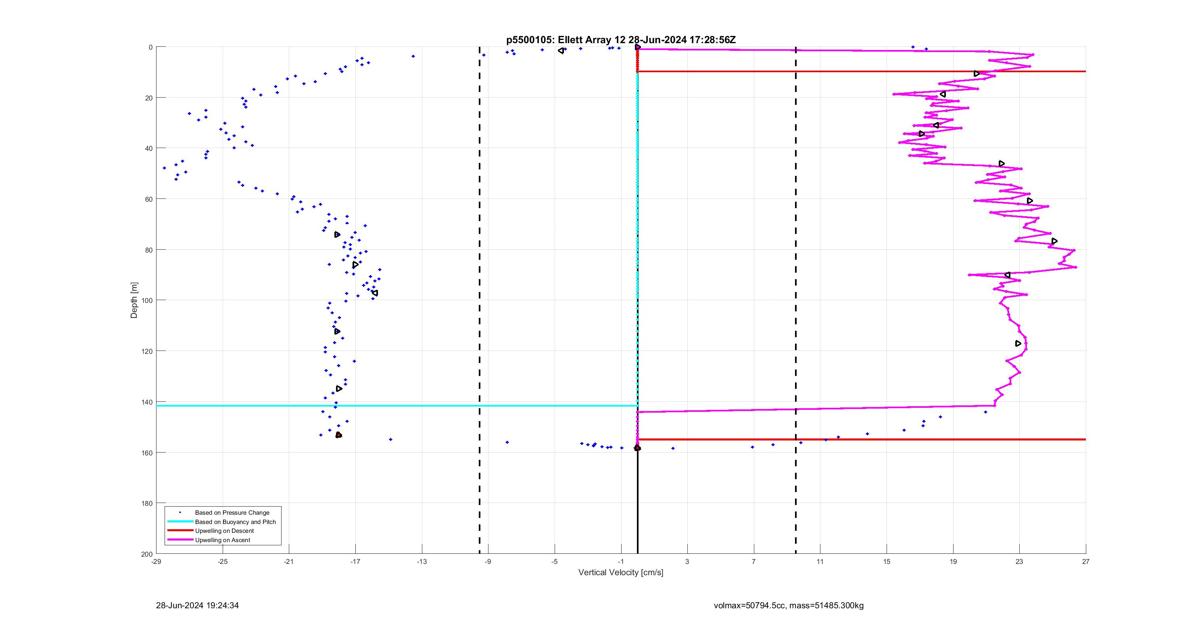This screenshot has height=622, width=1200.
Task: Click the Depth [m] y-axis label
Action: pyautogui.click(x=134, y=300)
